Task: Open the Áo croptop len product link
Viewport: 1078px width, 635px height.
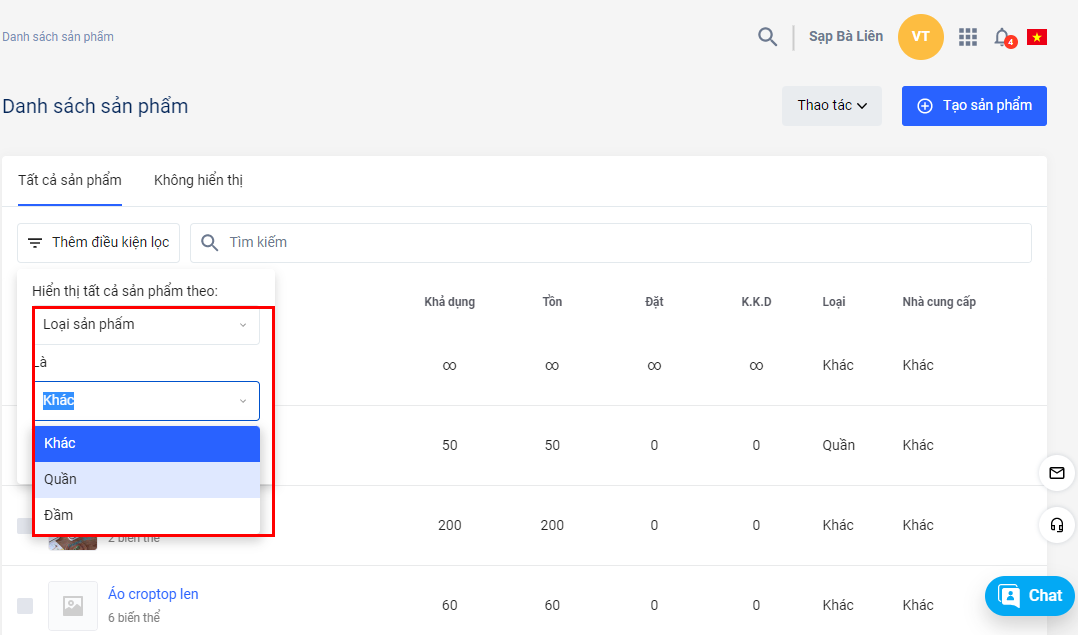Action: [x=153, y=594]
